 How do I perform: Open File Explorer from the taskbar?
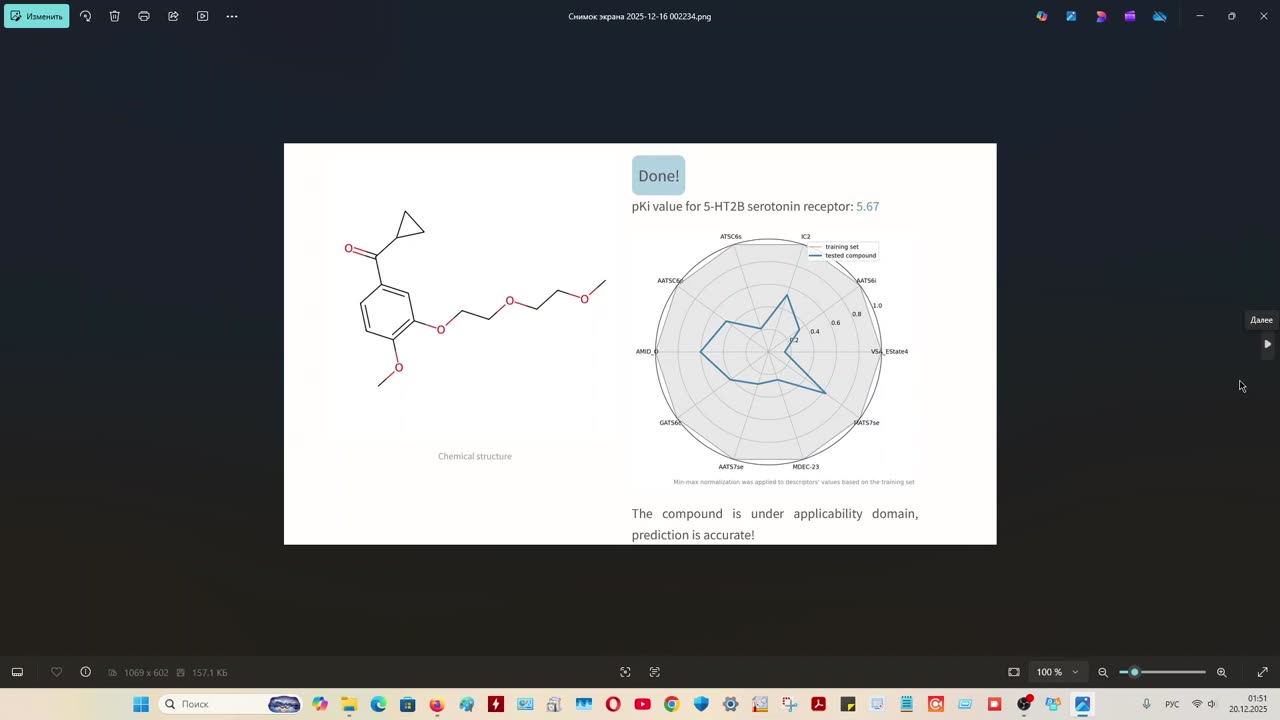[x=349, y=704]
